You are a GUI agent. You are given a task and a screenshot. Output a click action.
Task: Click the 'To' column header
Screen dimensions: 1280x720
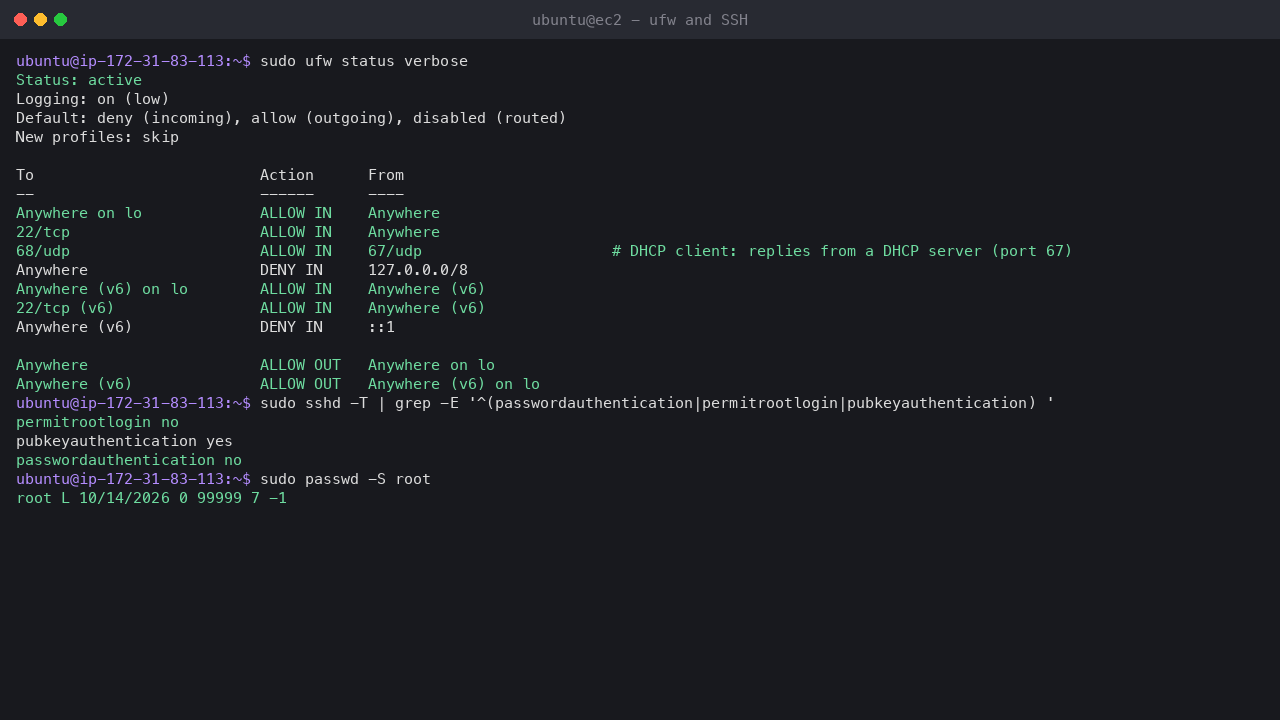(x=25, y=175)
